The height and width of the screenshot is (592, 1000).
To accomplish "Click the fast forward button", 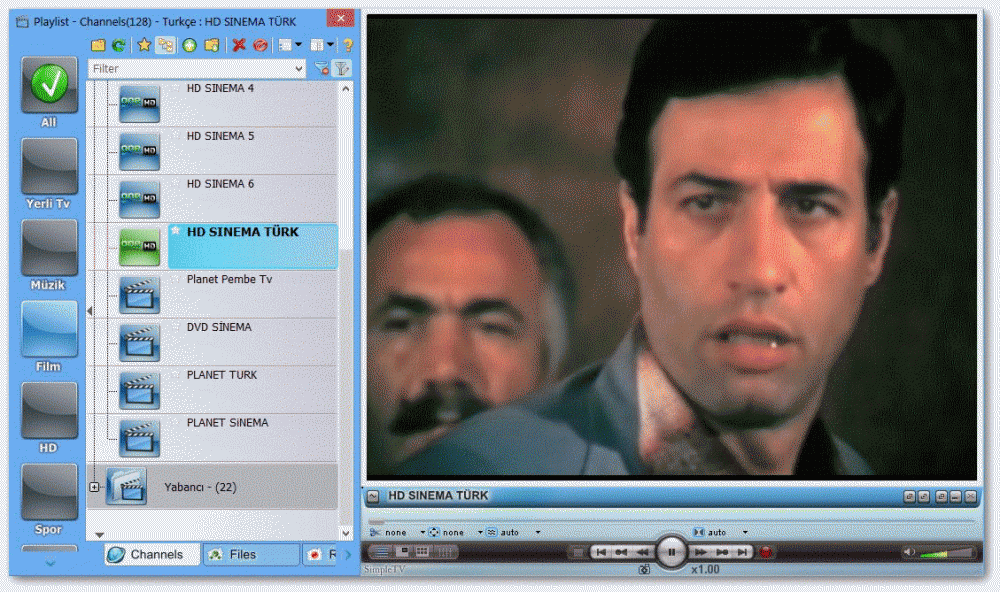I will click(x=700, y=552).
